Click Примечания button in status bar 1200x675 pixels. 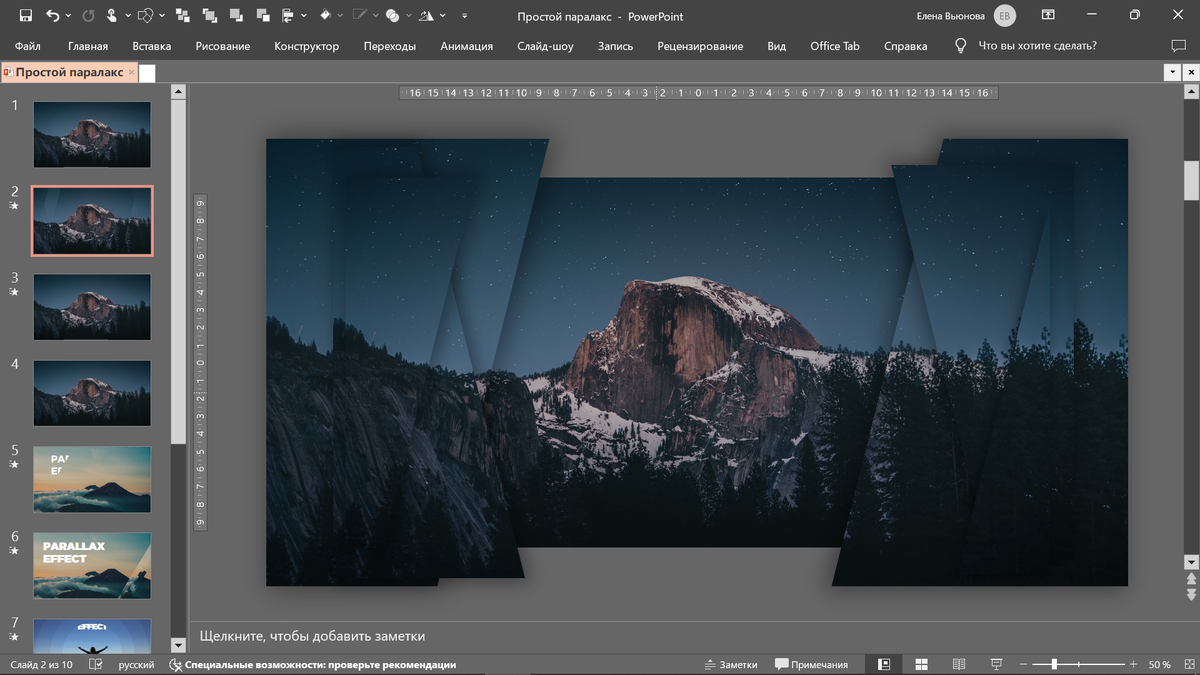click(x=811, y=664)
